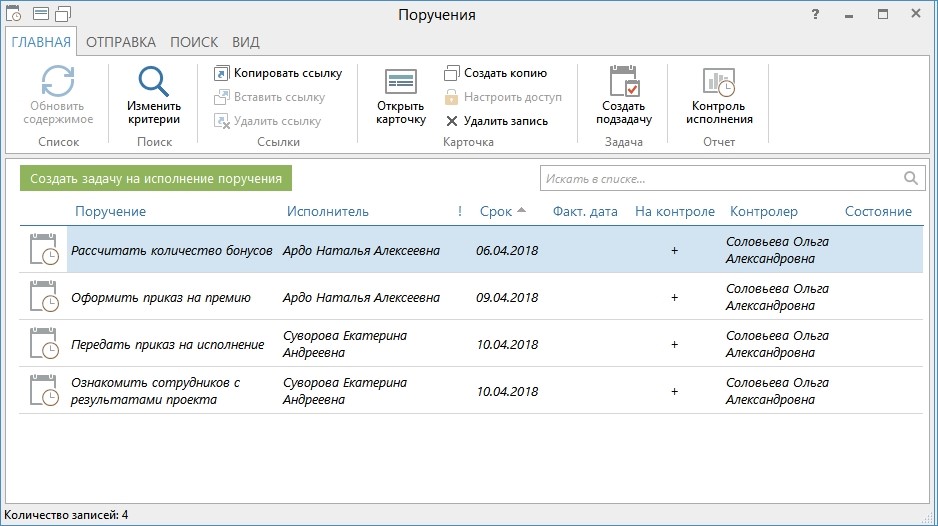
Task: Click the assignment icon in the Оформить приказ на премию row
Action: tap(44, 296)
